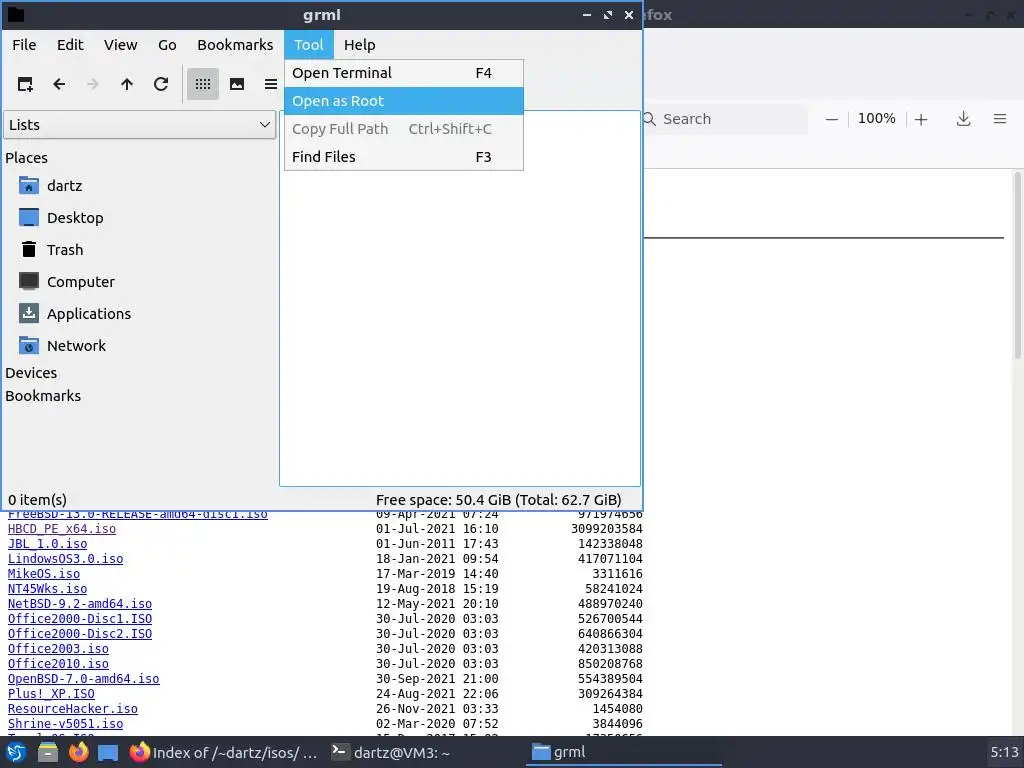This screenshot has height=768, width=1024.
Task: Click the '0 item(s)' status text
Action: 37,500
